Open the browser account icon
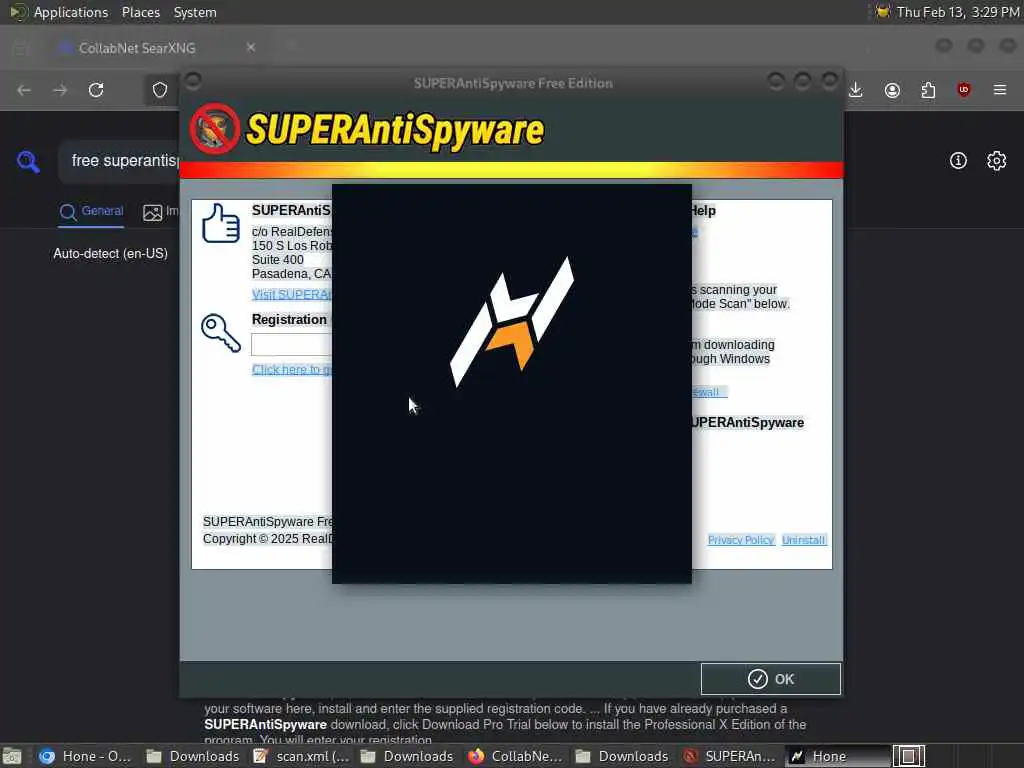The width and height of the screenshot is (1024, 768). (x=892, y=90)
